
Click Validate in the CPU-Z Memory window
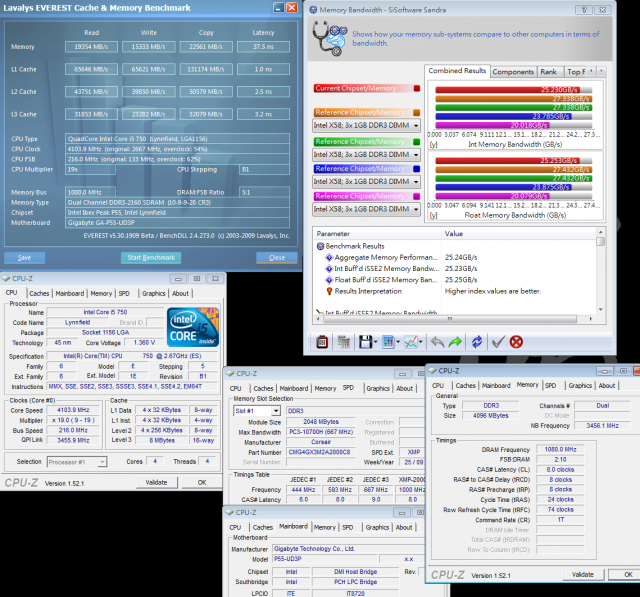click(x=583, y=574)
